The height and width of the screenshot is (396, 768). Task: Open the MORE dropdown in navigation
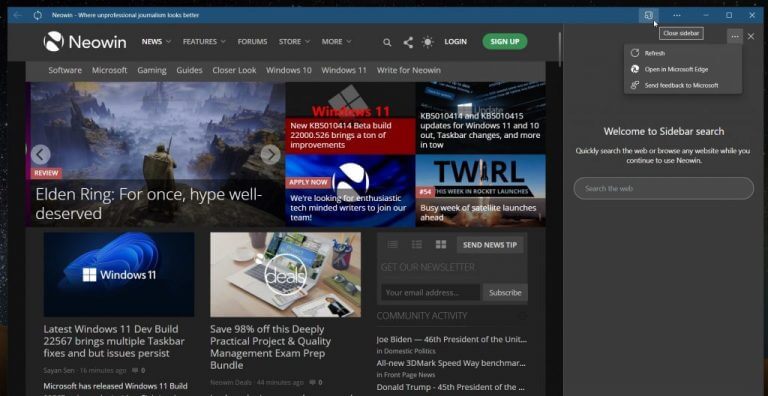[336, 42]
